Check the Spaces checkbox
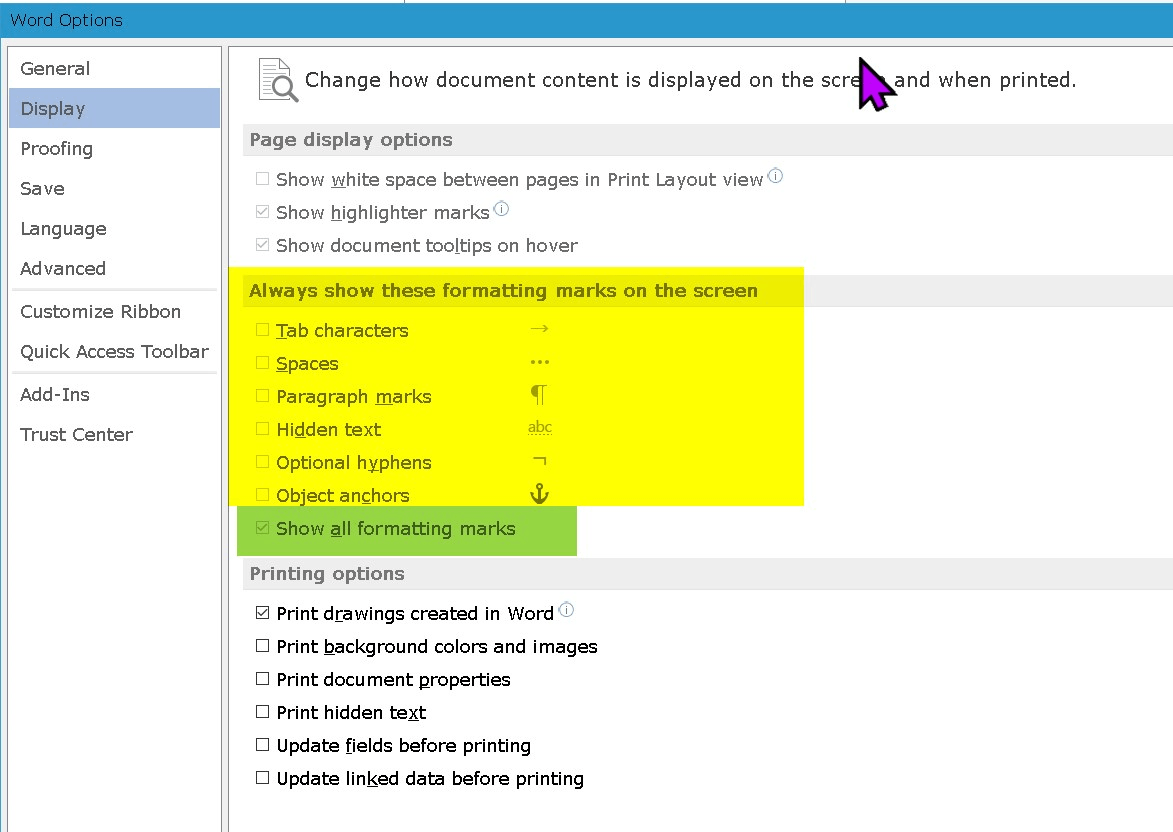 click(x=262, y=363)
